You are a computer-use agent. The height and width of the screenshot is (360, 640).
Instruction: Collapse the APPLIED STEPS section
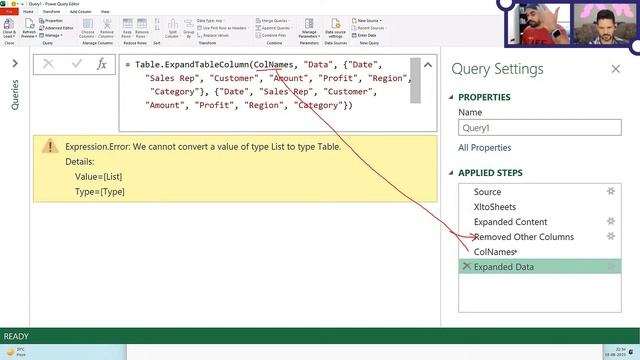pyautogui.click(x=451, y=173)
